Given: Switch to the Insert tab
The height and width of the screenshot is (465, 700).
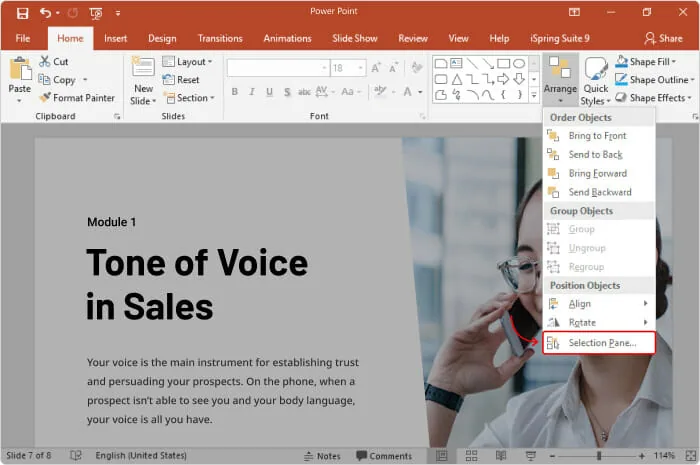Looking at the screenshot, I should tap(115, 38).
